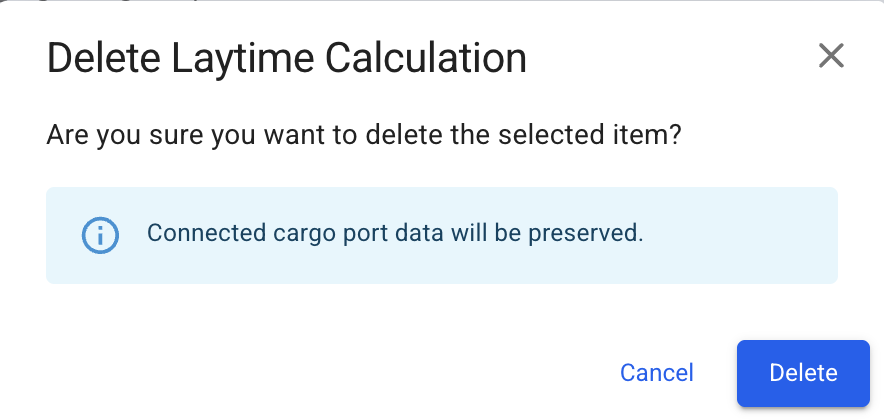The width and height of the screenshot is (884, 420).
Task: Click the "Delete Laytime Calculation" title
Action: click(287, 59)
